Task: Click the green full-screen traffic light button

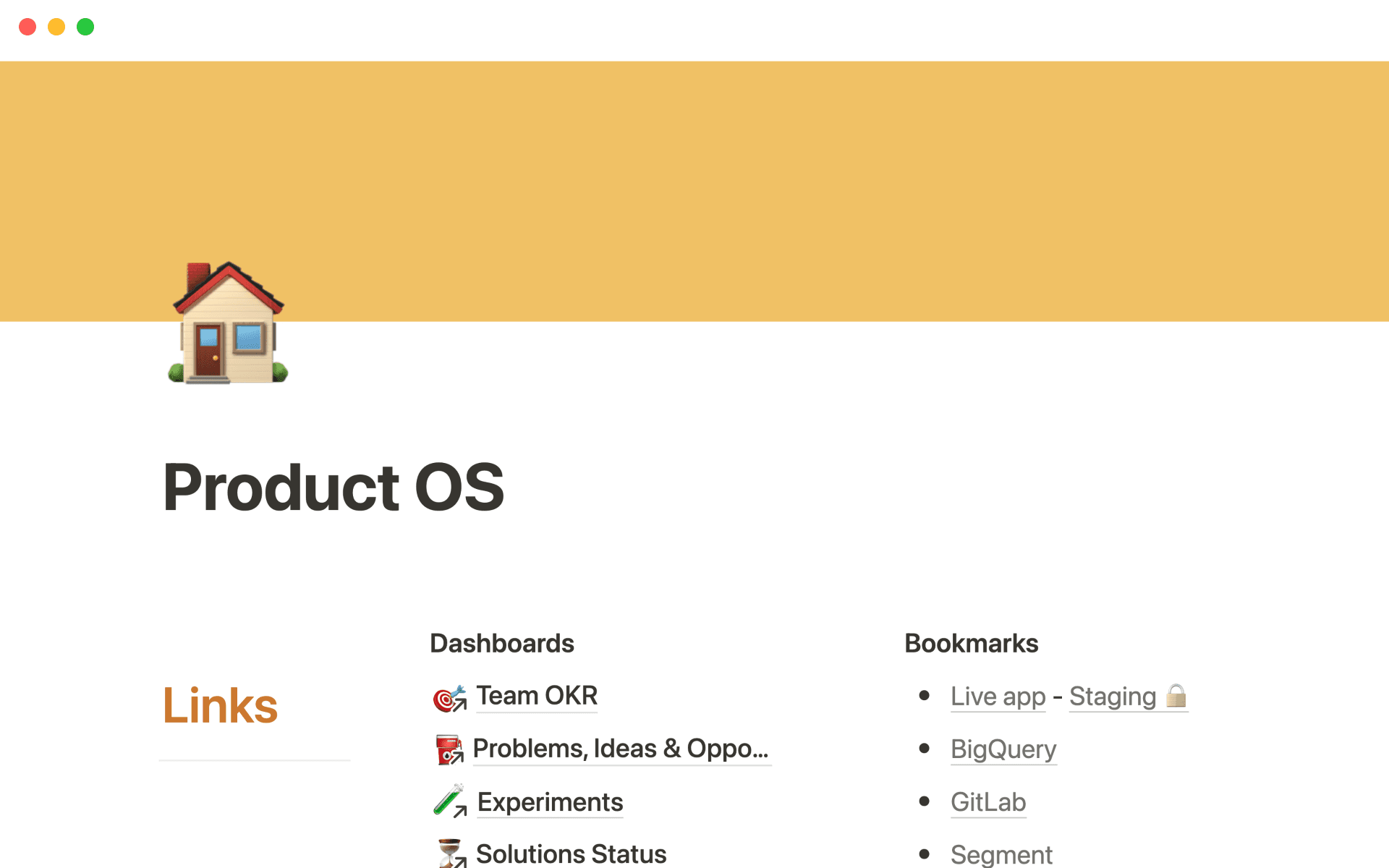Action: coord(85,27)
